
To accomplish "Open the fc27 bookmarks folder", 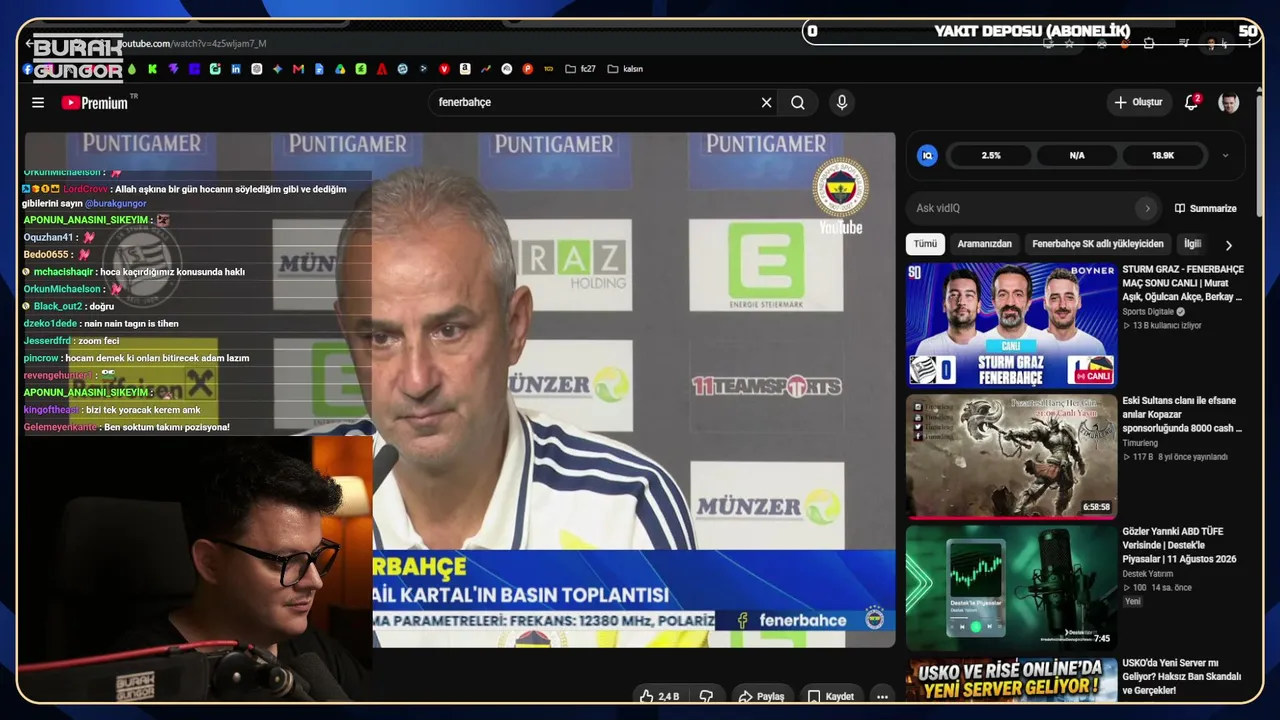I will tap(581, 69).
